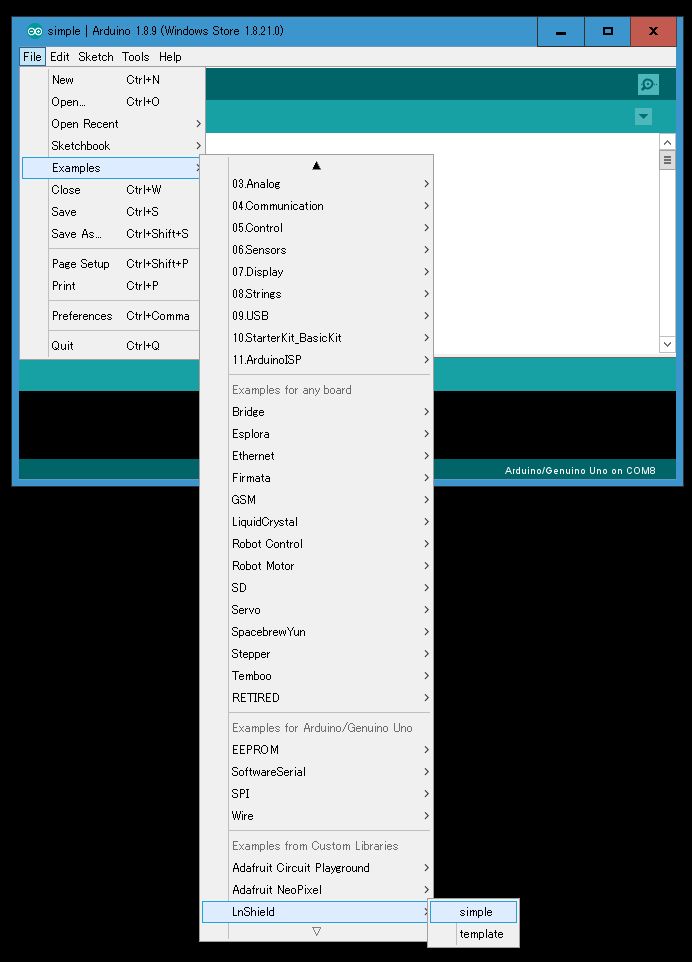Expand 05.Control examples
This screenshot has width=692, height=962.
pos(317,228)
